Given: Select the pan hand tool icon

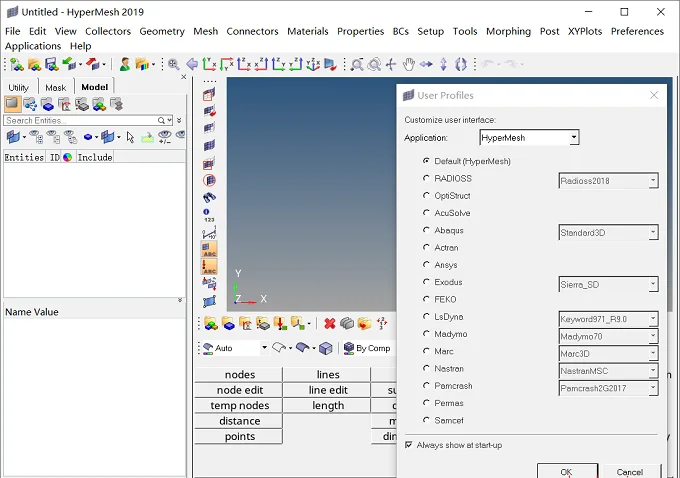Looking at the screenshot, I should (409, 65).
